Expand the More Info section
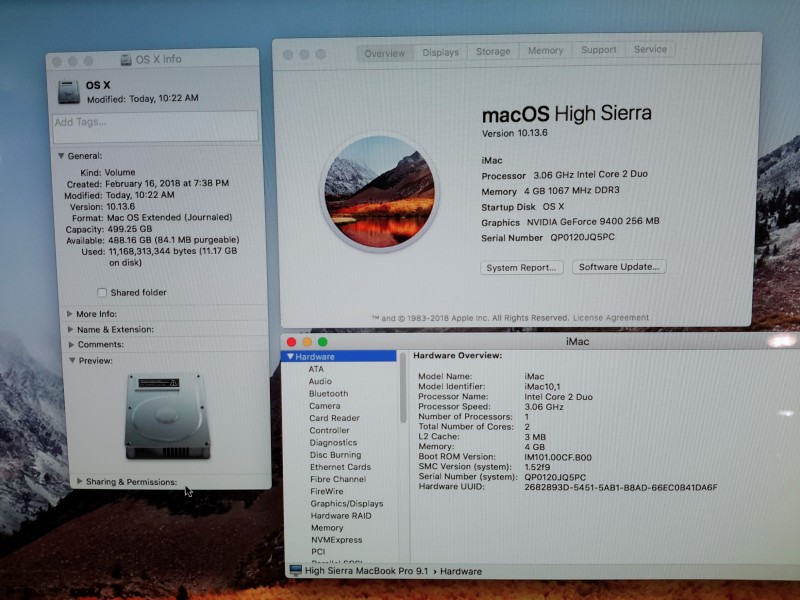 coord(70,314)
